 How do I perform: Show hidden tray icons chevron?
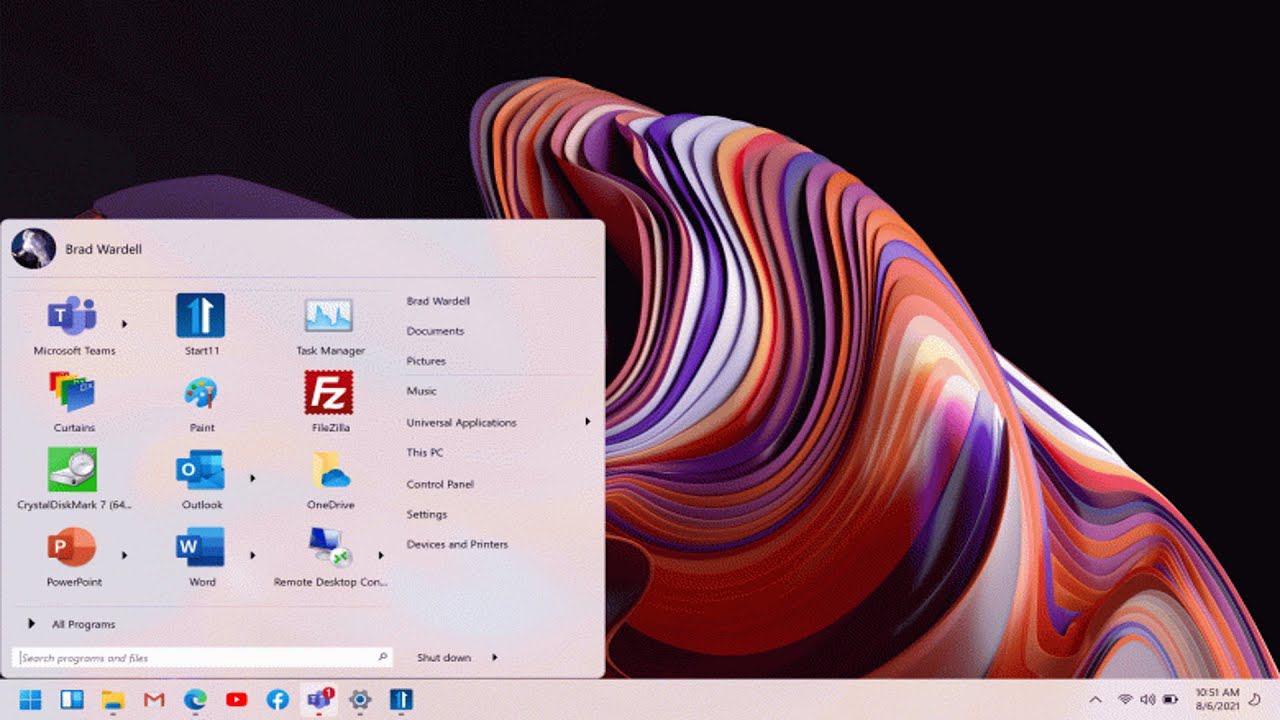pos(1095,699)
